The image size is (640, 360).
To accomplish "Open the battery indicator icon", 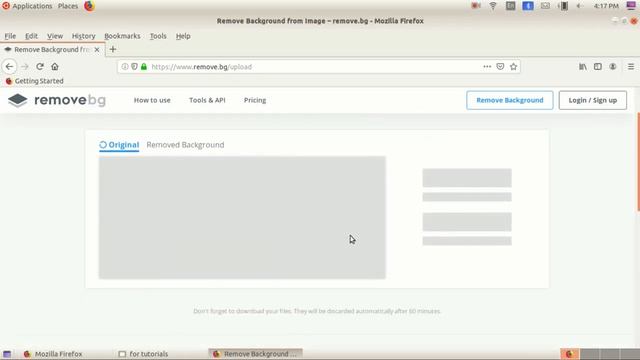I will pos(563,6).
